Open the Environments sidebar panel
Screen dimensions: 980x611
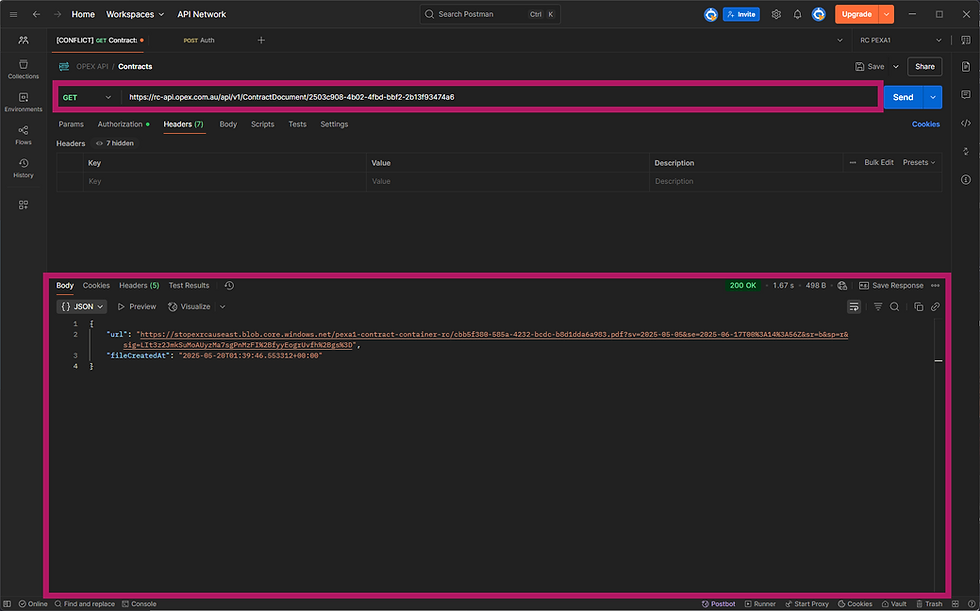click(23, 102)
